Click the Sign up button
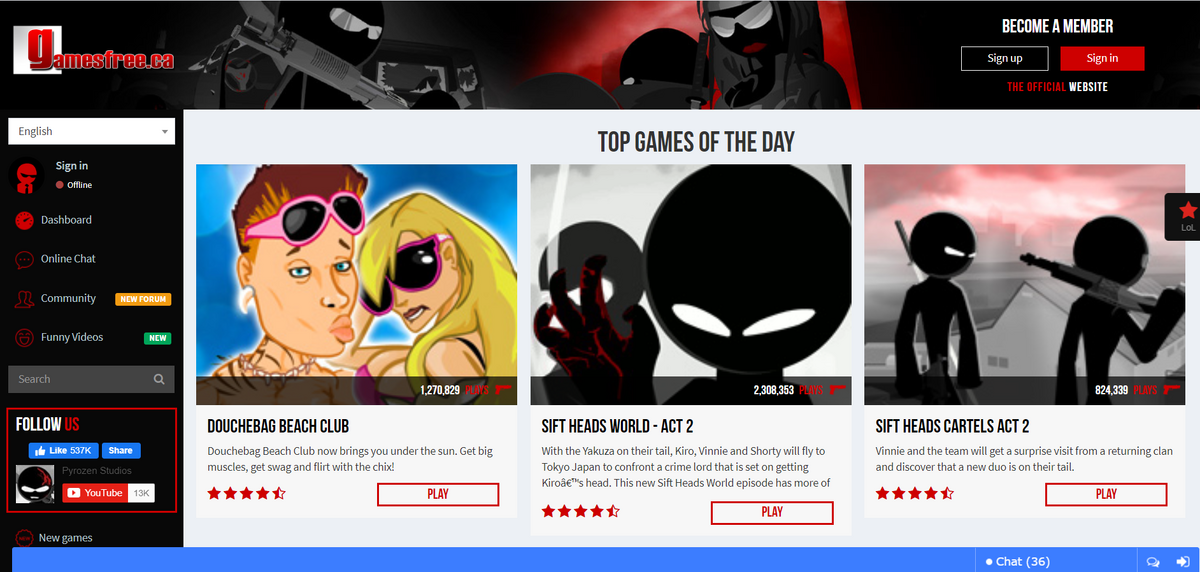The width and height of the screenshot is (1200, 572). pos(1005,58)
